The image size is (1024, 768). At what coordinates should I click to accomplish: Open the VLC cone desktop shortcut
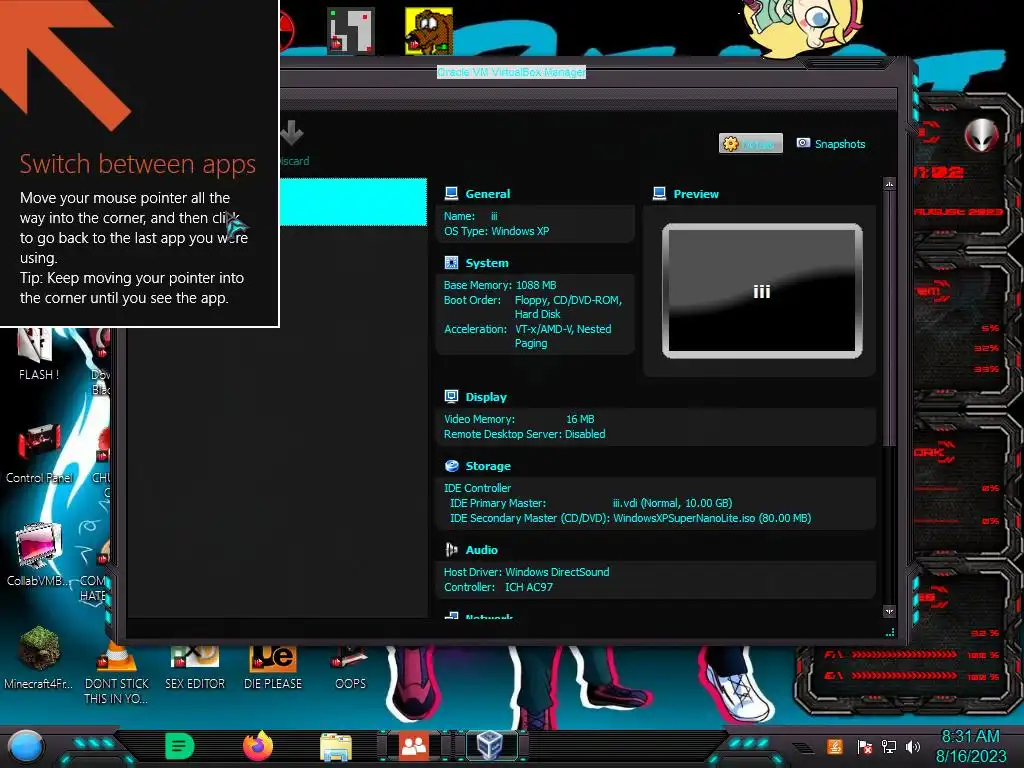pos(117,674)
